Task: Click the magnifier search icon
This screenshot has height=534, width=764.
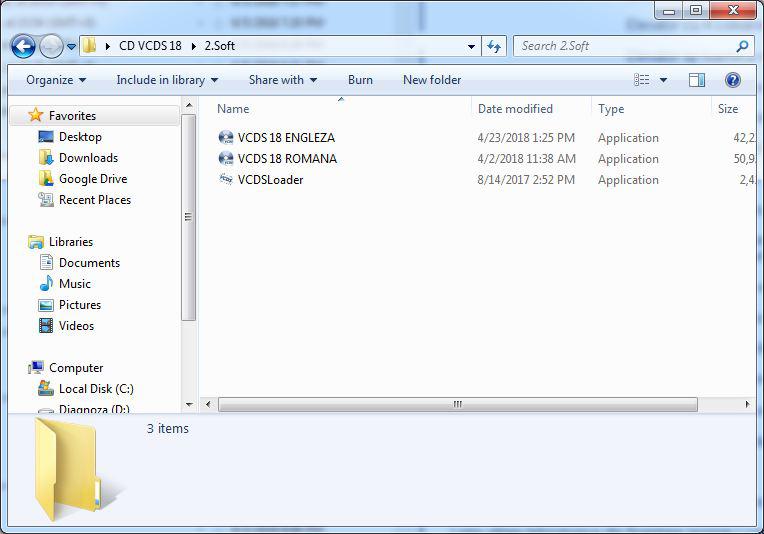Action: (742, 46)
